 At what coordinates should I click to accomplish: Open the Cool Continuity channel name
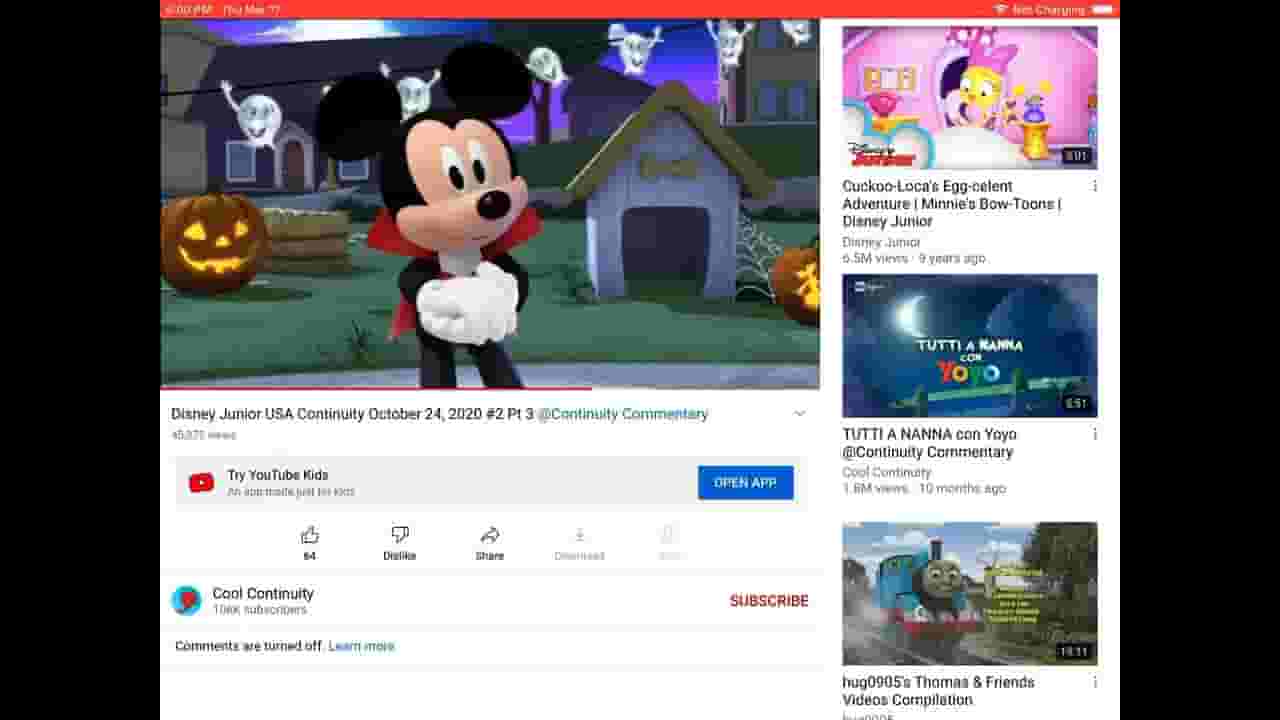(x=263, y=593)
